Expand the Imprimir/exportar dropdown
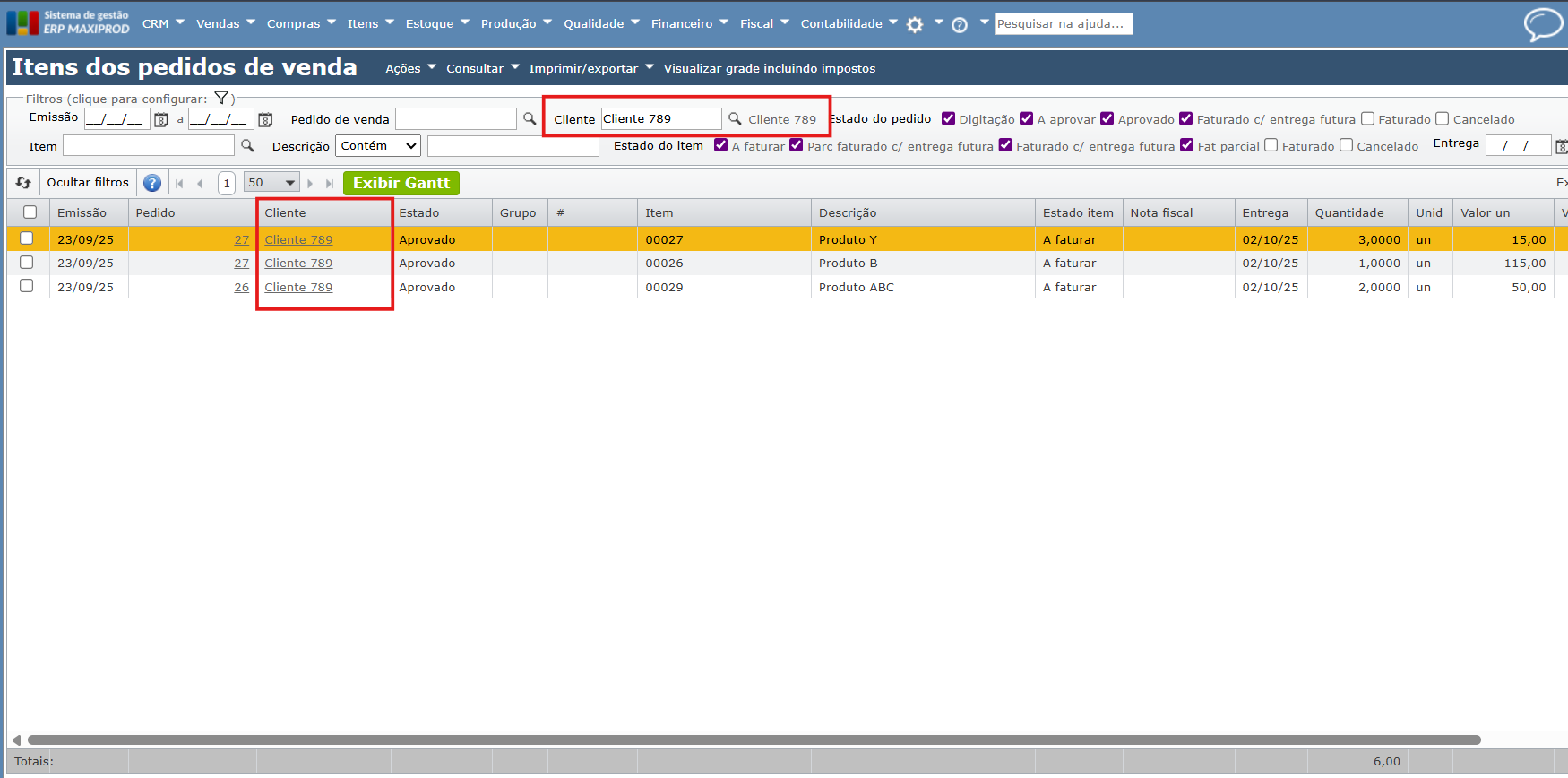The image size is (1568, 778). pyautogui.click(x=591, y=68)
